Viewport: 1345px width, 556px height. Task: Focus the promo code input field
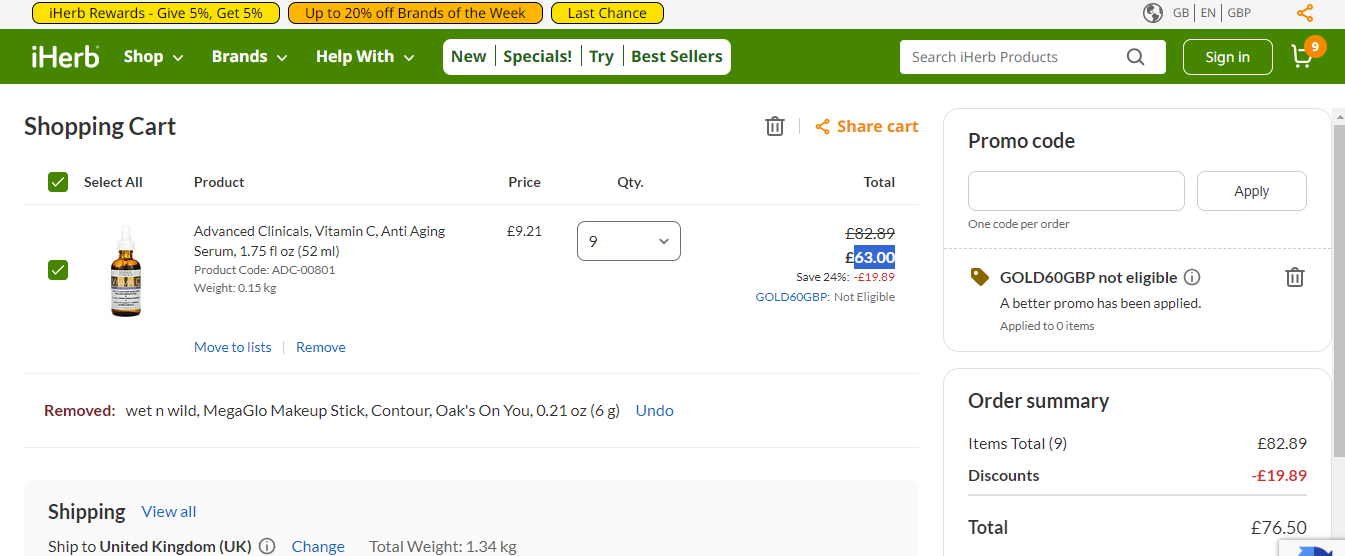[x=1076, y=191]
